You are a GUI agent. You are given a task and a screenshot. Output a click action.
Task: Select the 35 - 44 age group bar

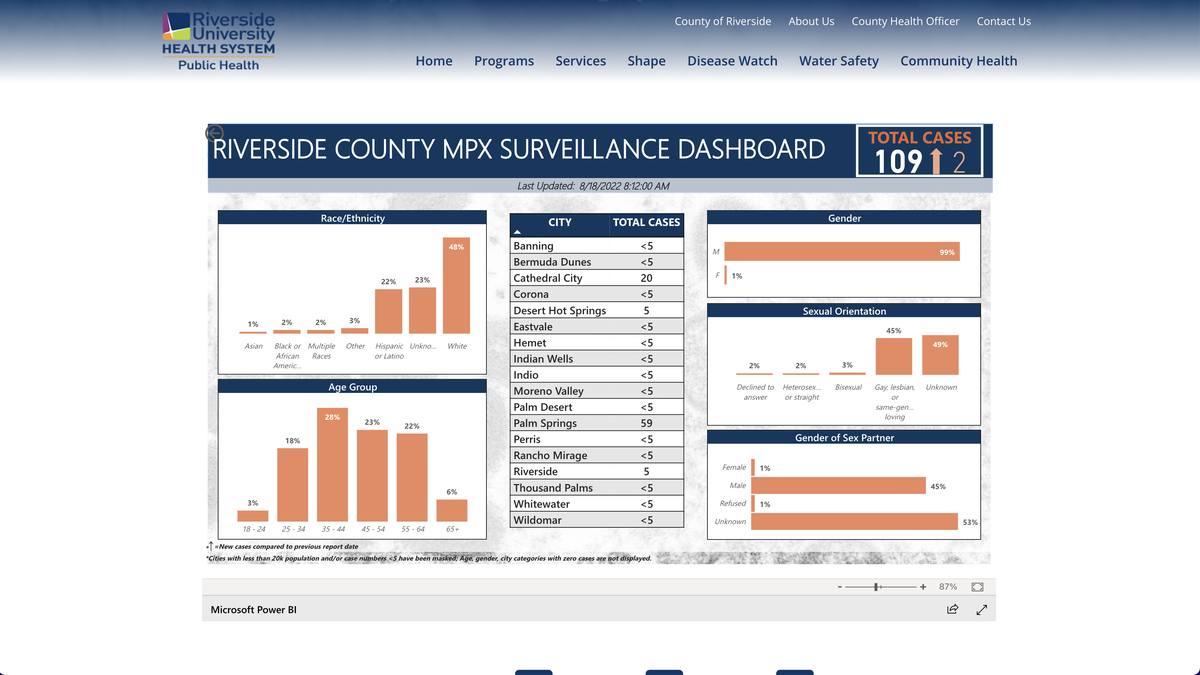point(332,465)
